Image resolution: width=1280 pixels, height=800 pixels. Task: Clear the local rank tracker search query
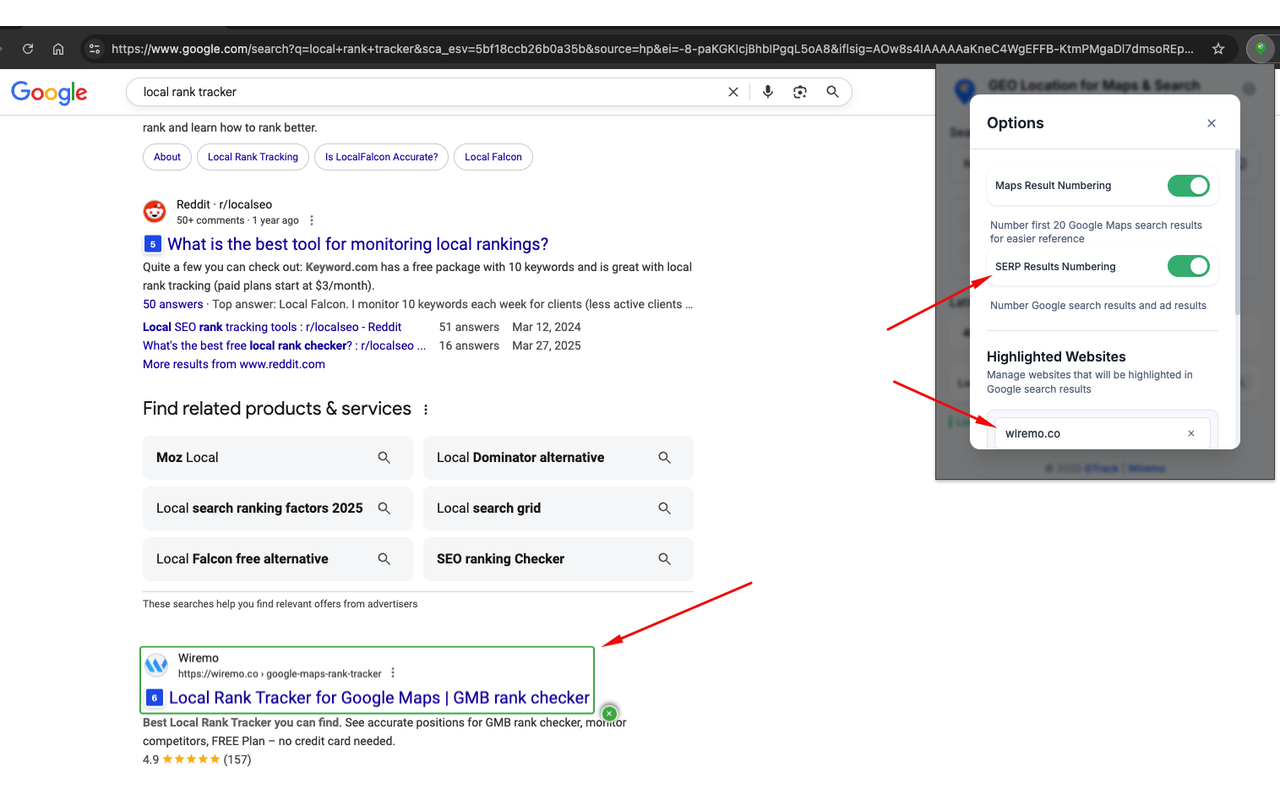(733, 91)
